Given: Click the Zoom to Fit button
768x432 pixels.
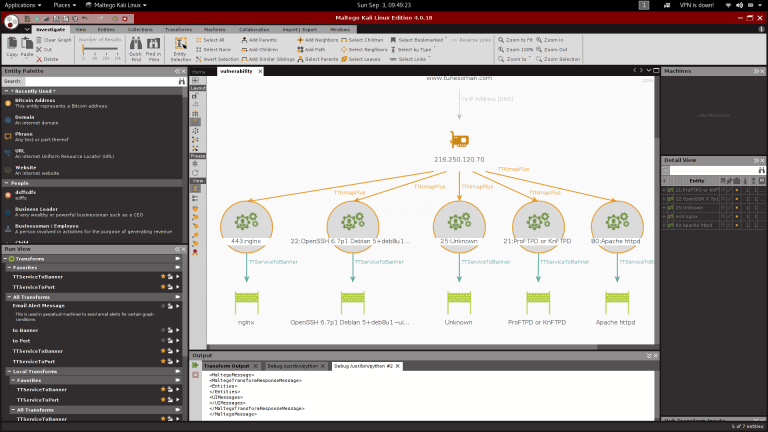Looking at the screenshot, I should 515,40.
